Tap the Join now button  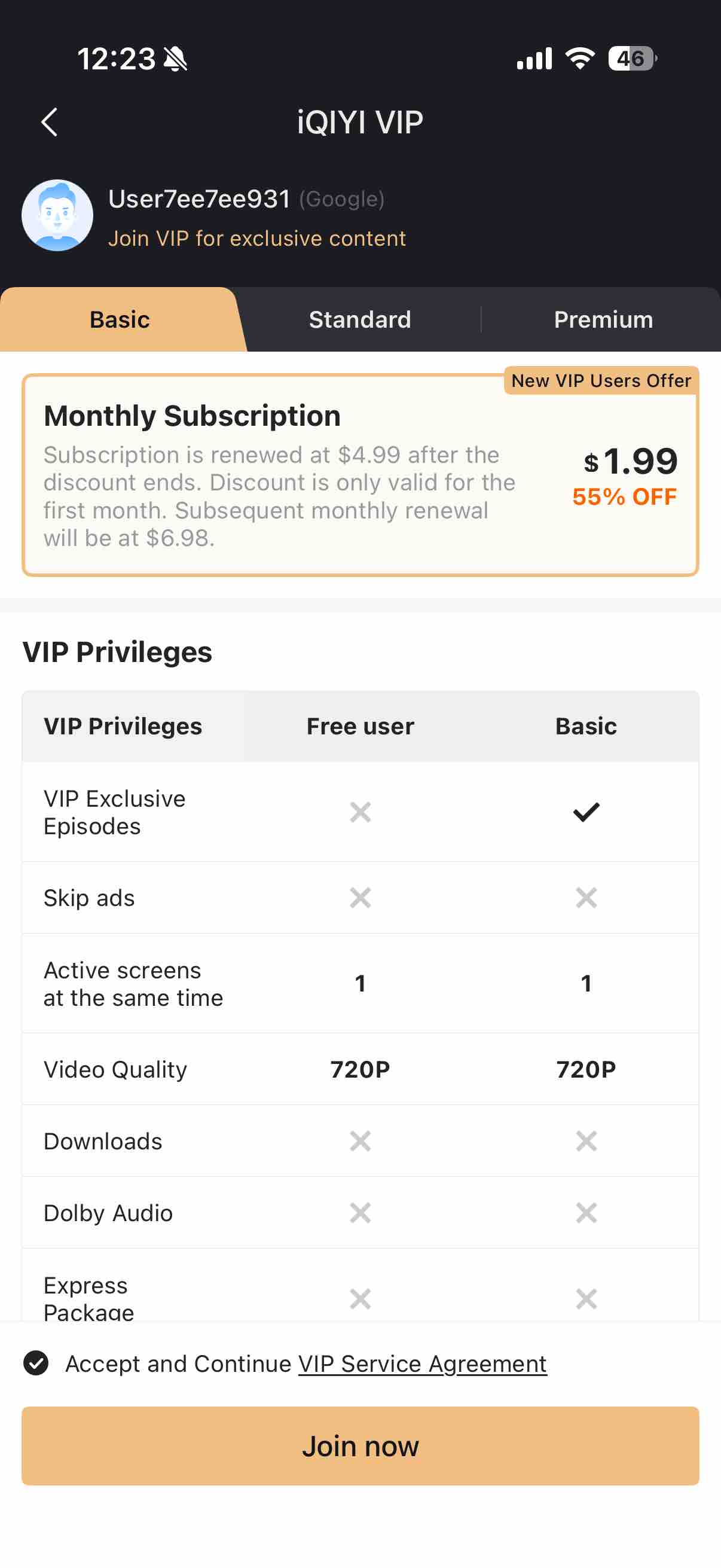tap(360, 1445)
